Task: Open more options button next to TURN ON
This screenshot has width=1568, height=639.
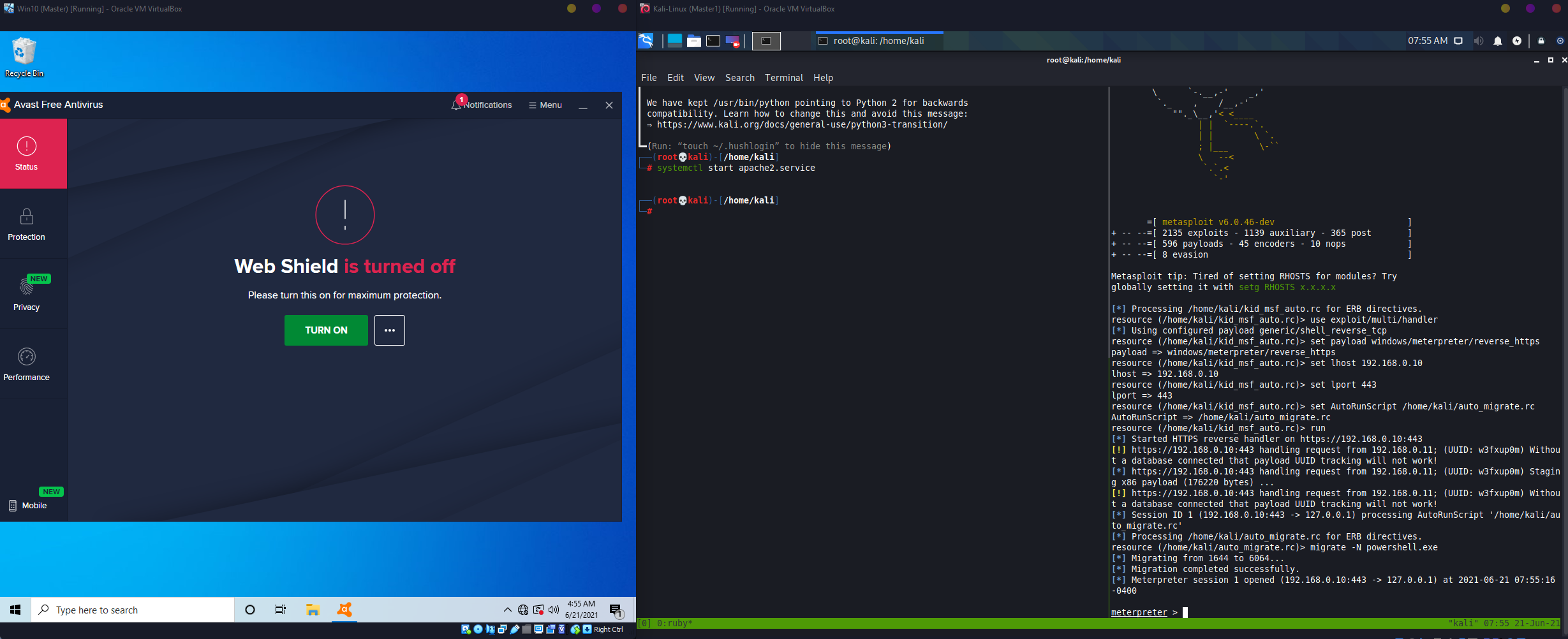Action: pos(390,330)
